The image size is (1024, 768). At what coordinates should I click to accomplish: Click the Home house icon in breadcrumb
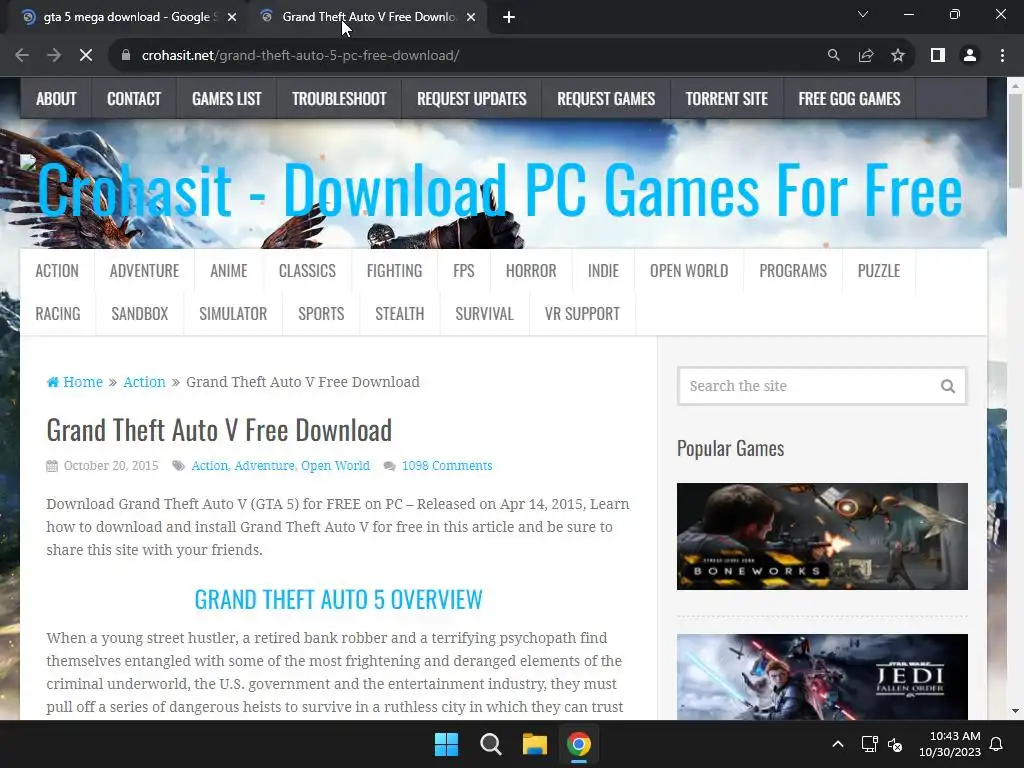pyautogui.click(x=53, y=382)
